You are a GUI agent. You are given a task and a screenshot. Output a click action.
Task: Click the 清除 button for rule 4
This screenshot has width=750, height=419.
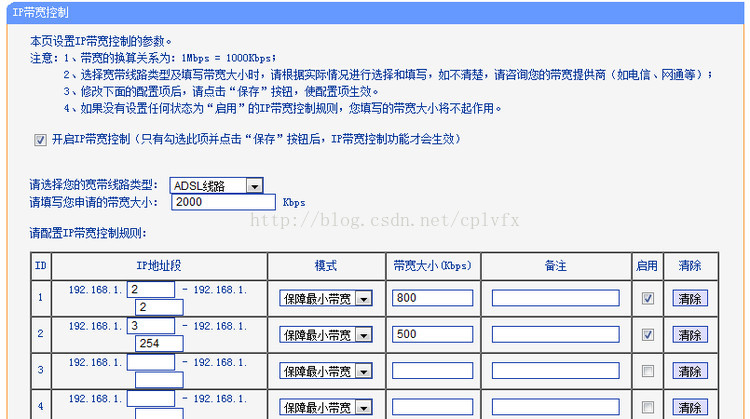tap(690, 408)
